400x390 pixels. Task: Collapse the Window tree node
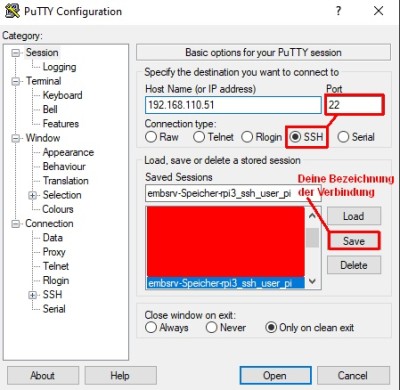click(15, 138)
